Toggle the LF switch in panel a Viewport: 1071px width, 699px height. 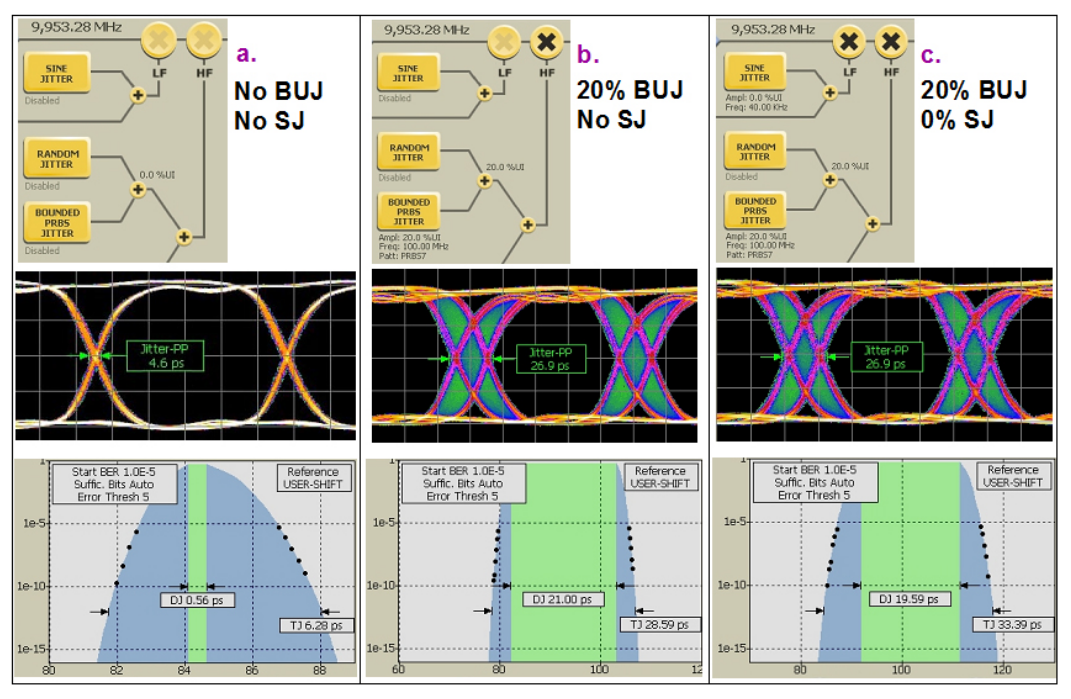coord(160,41)
